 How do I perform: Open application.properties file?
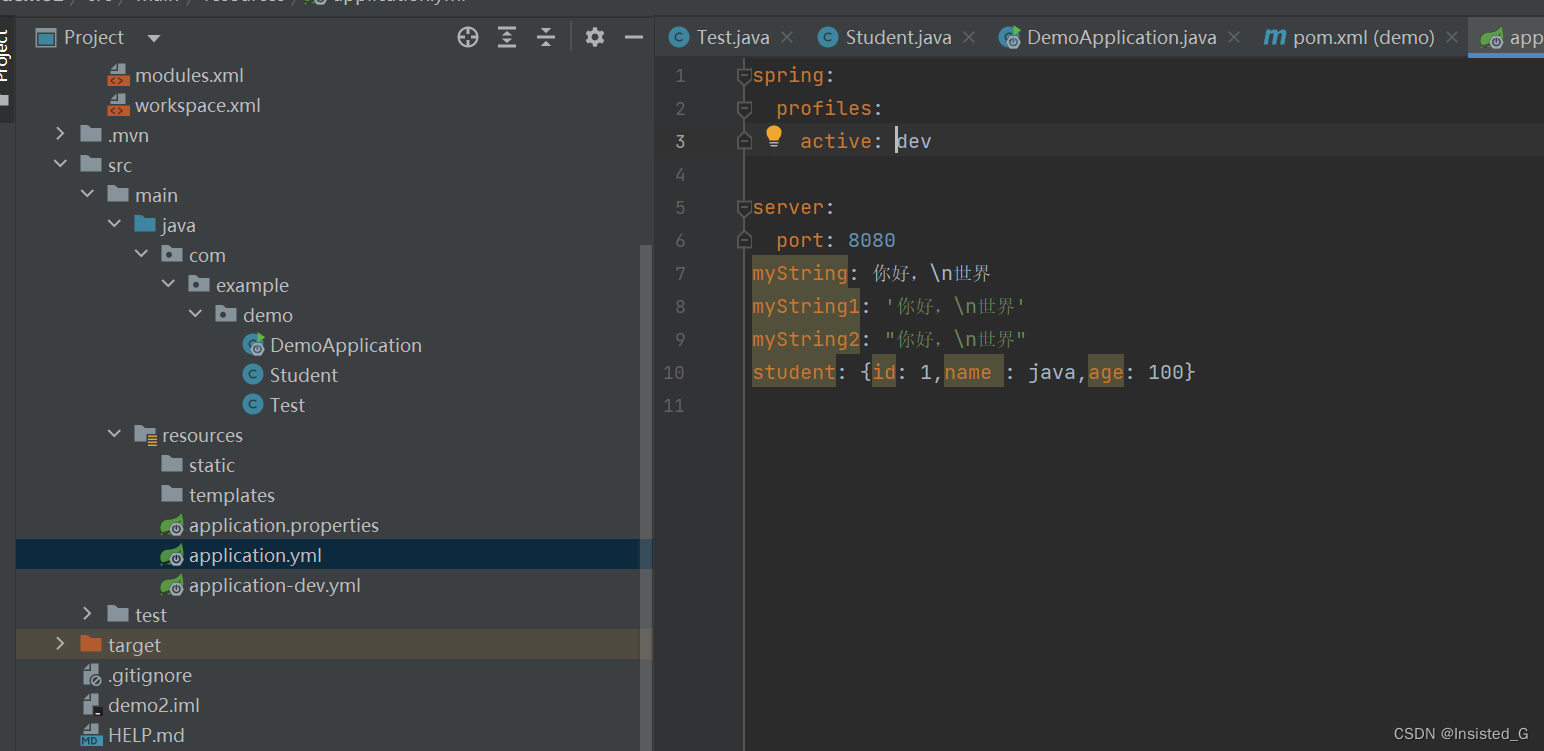[284, 525]
